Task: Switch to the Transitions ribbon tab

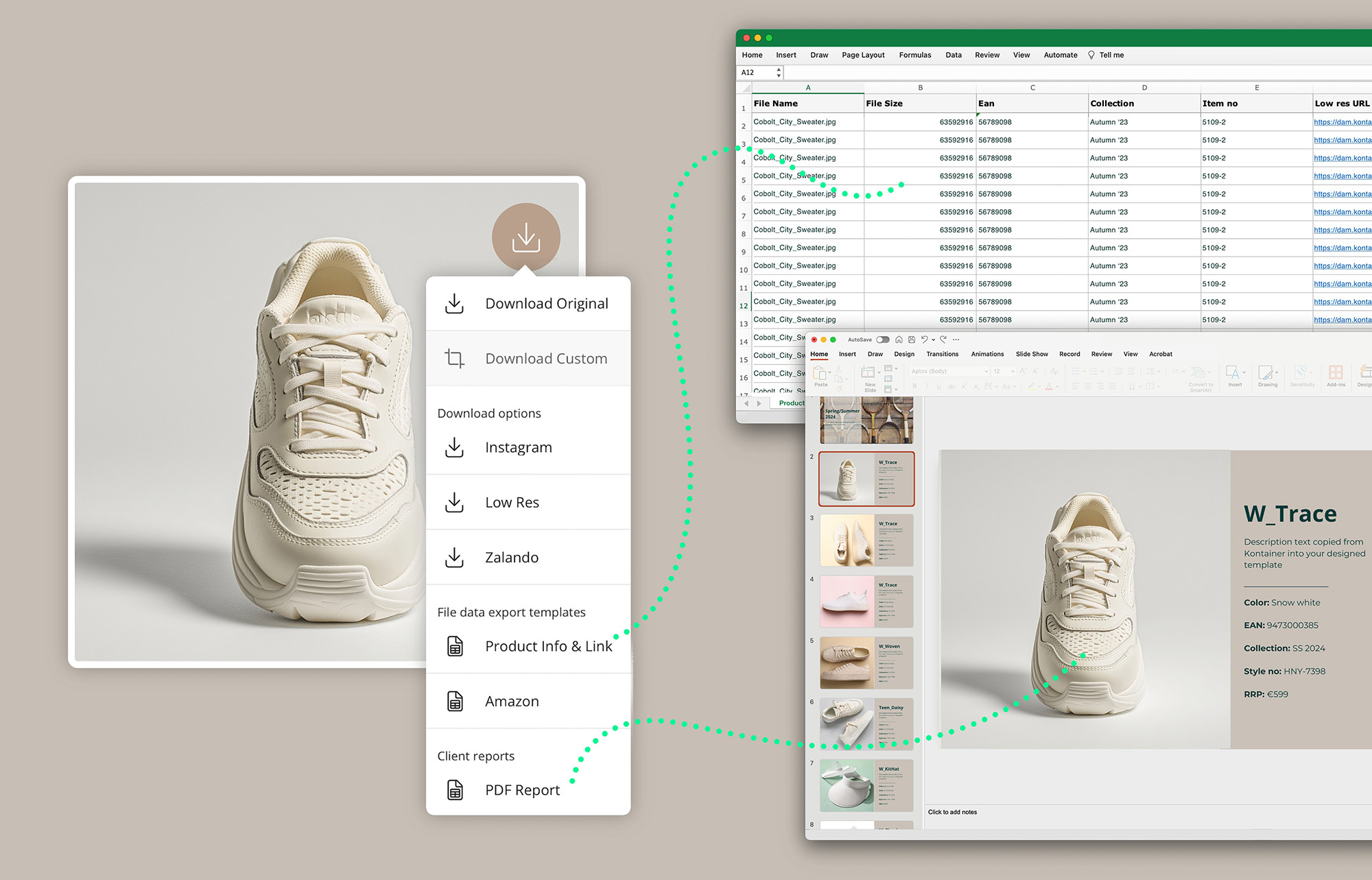Action: coord(942,354)
